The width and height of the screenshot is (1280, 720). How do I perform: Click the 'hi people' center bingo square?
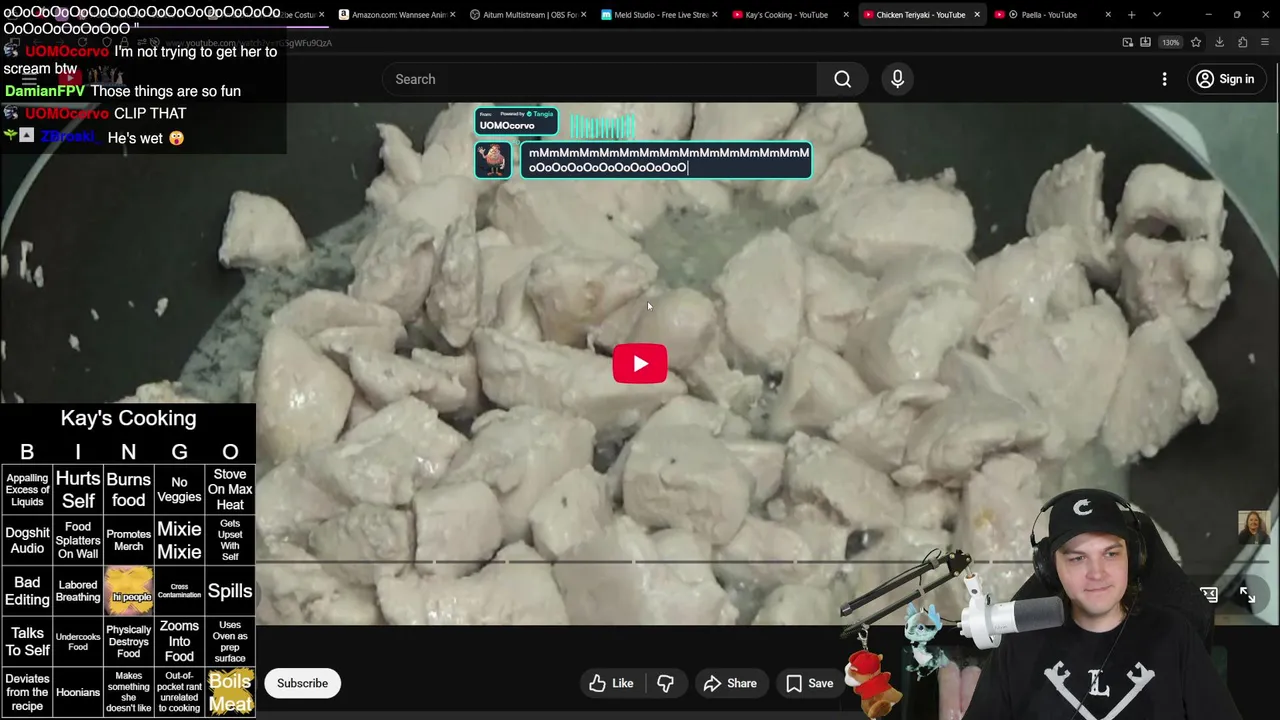click(x=129, y=591)
